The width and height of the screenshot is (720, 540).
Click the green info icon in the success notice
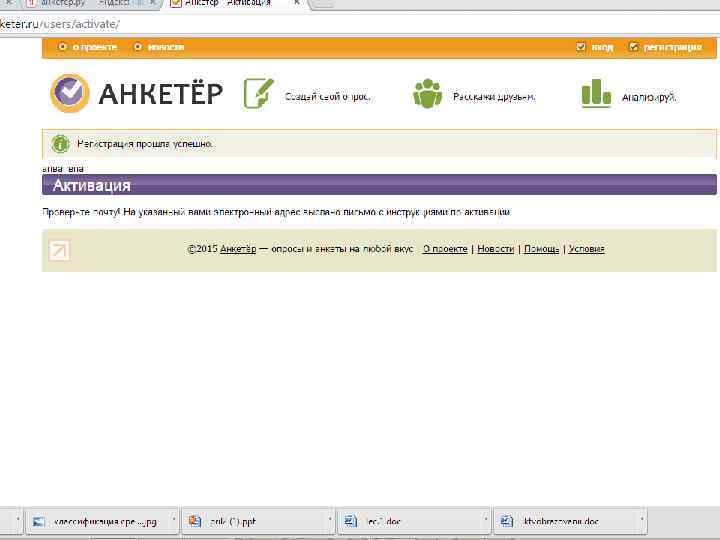60,144
